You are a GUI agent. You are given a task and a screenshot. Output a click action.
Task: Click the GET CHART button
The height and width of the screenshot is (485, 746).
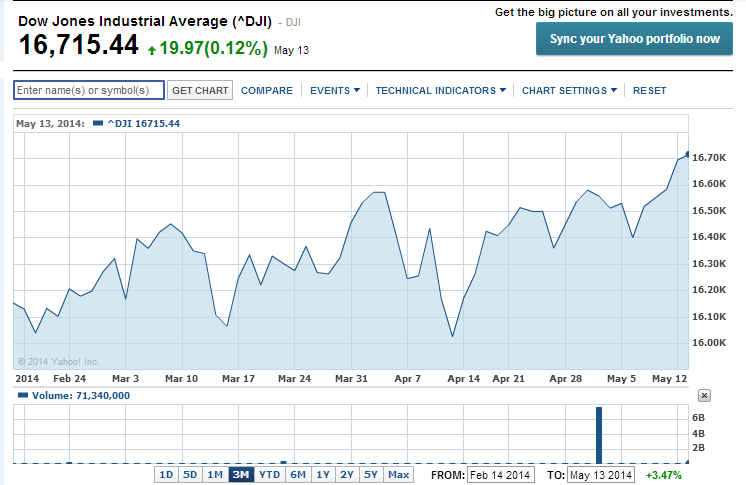click(200, 90)
